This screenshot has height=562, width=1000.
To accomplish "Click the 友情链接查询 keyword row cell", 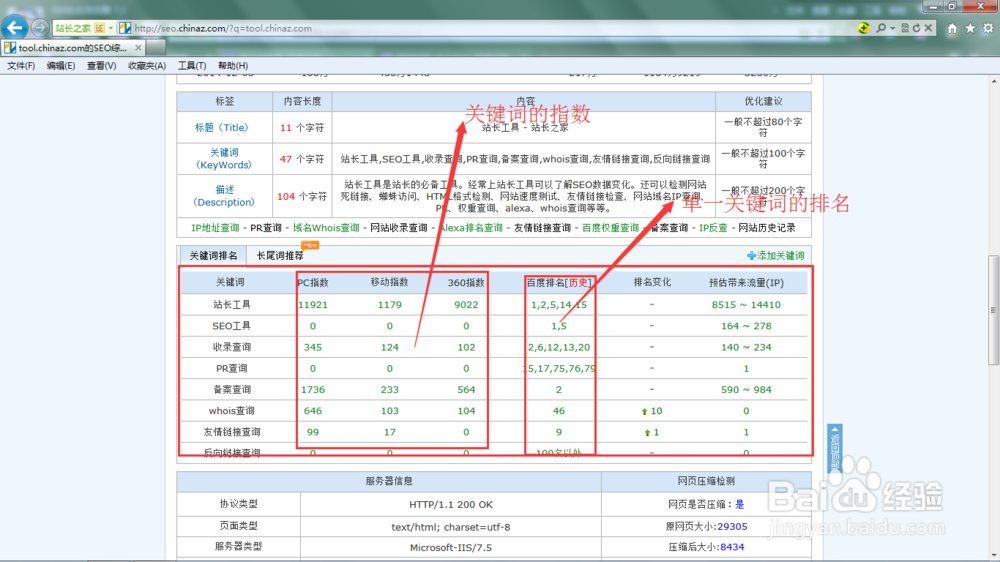I will coord(232,432).
